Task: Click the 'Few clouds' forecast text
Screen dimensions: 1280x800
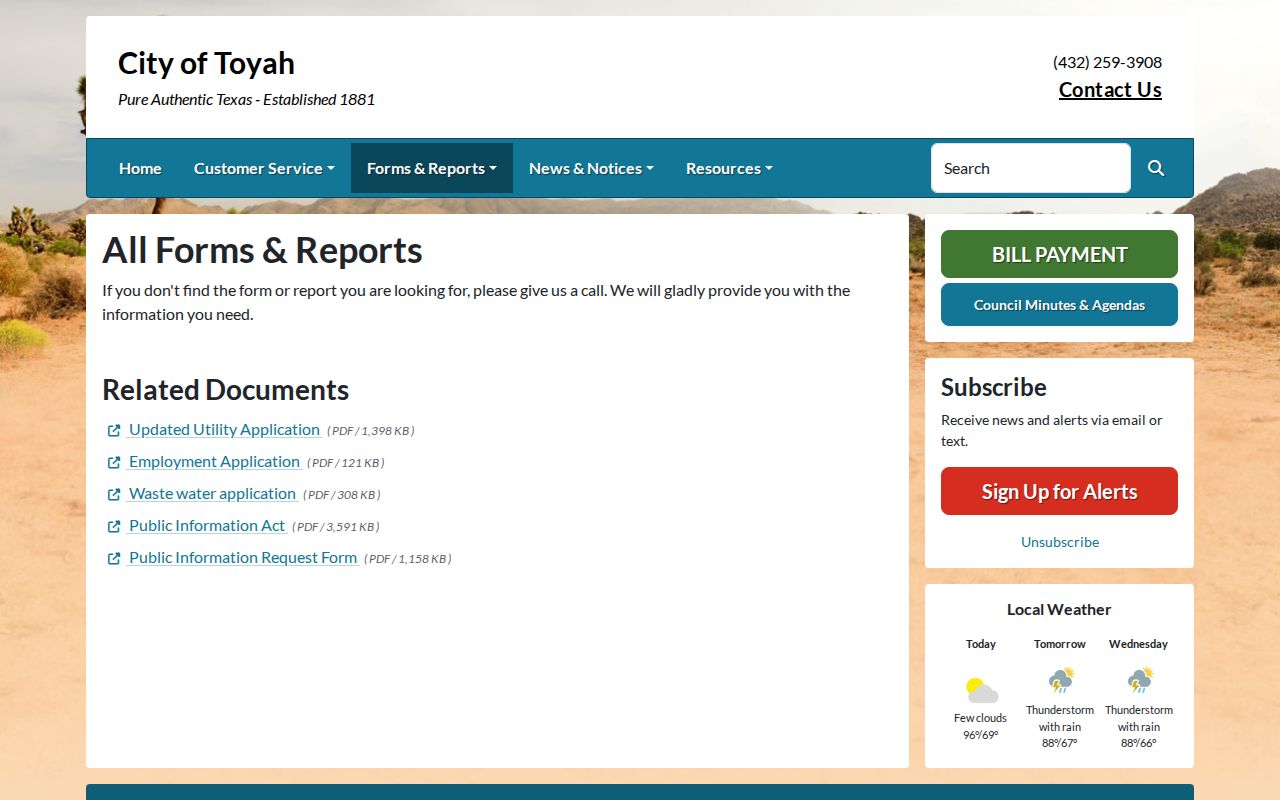Action: click(x=981, y=718)
